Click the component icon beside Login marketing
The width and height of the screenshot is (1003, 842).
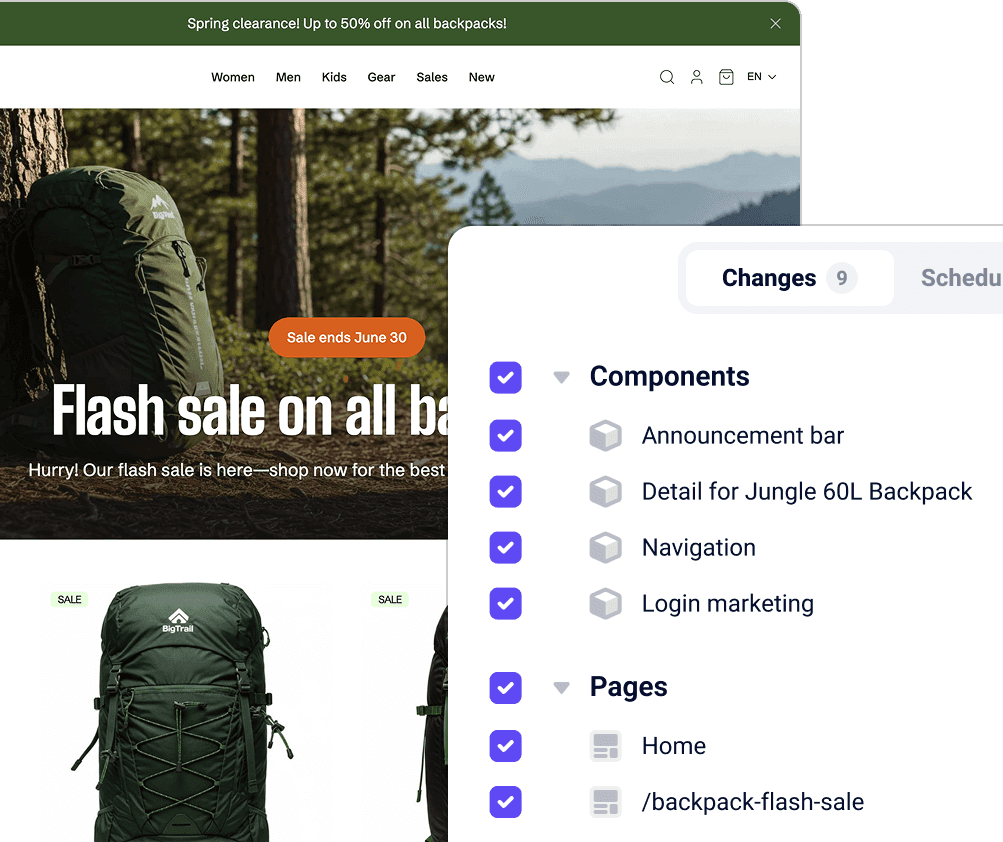click(605, 603)
